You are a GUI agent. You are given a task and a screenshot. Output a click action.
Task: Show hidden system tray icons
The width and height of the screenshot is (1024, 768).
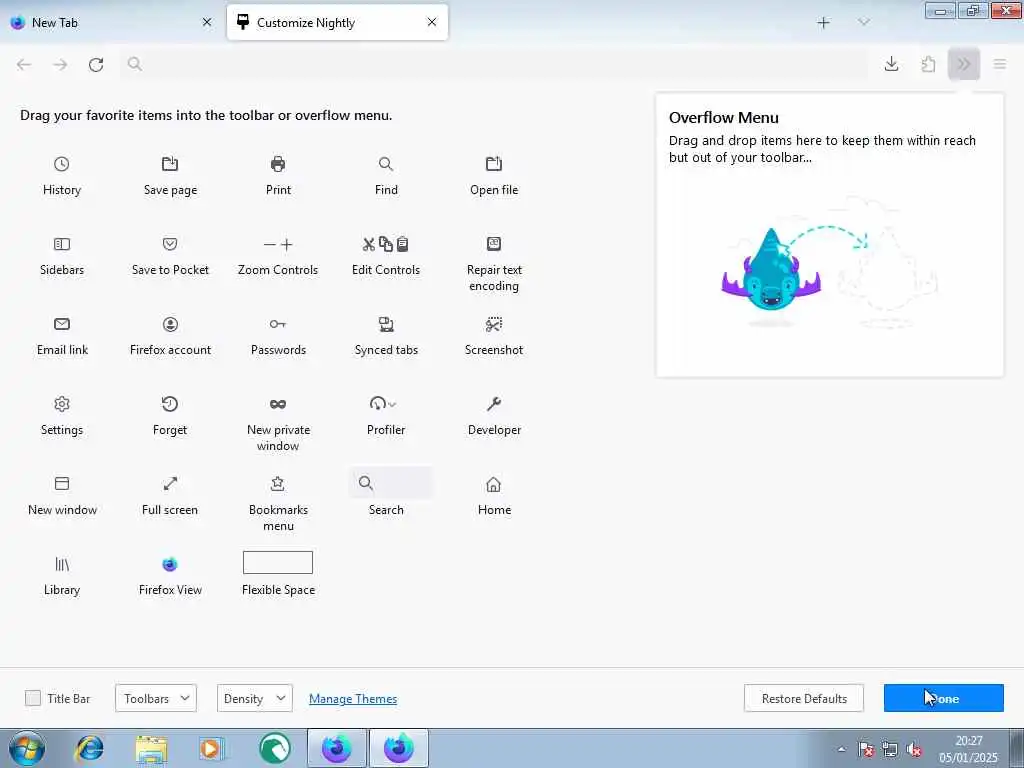(x=841, y=749)
